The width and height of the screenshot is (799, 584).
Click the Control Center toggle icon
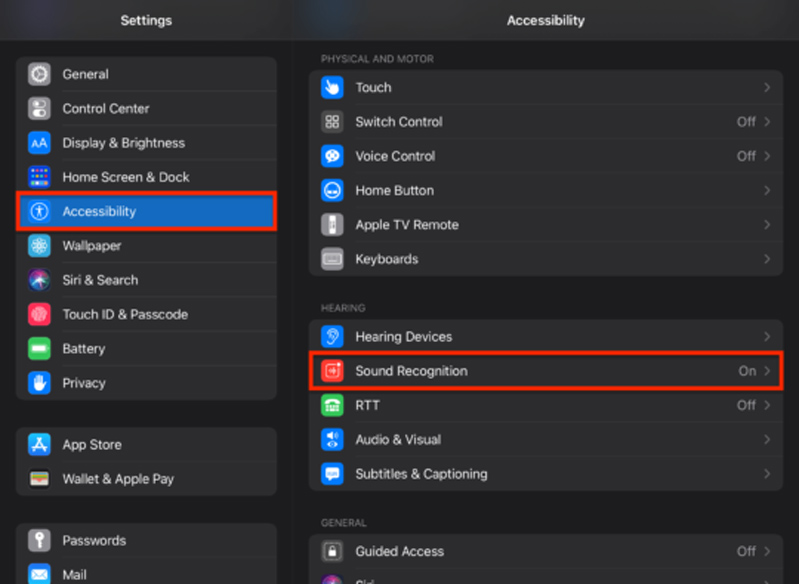[39, 109]
